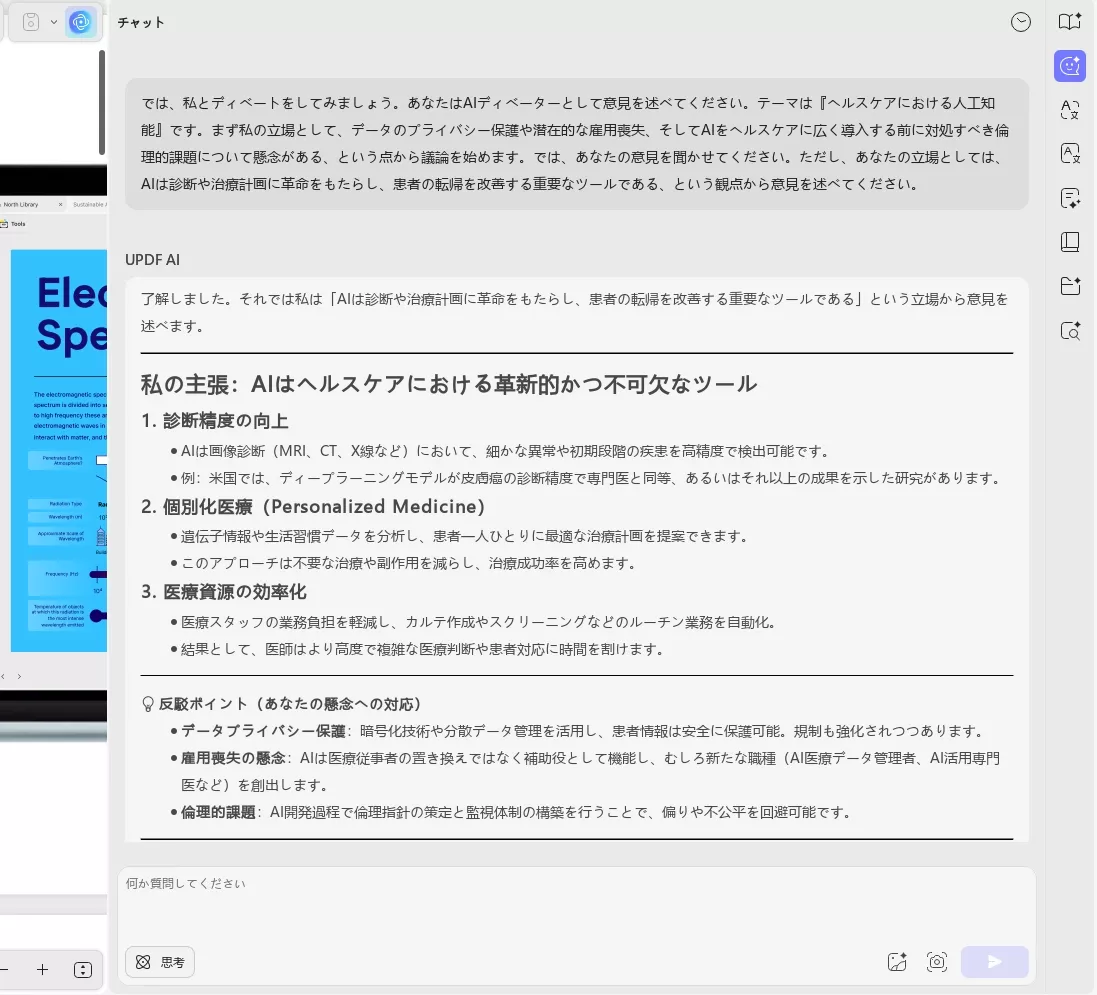This screenshot has width=1097, height=995.
Task: Expand the dropdown chevron beside the save icon
Action: [54, 22]
